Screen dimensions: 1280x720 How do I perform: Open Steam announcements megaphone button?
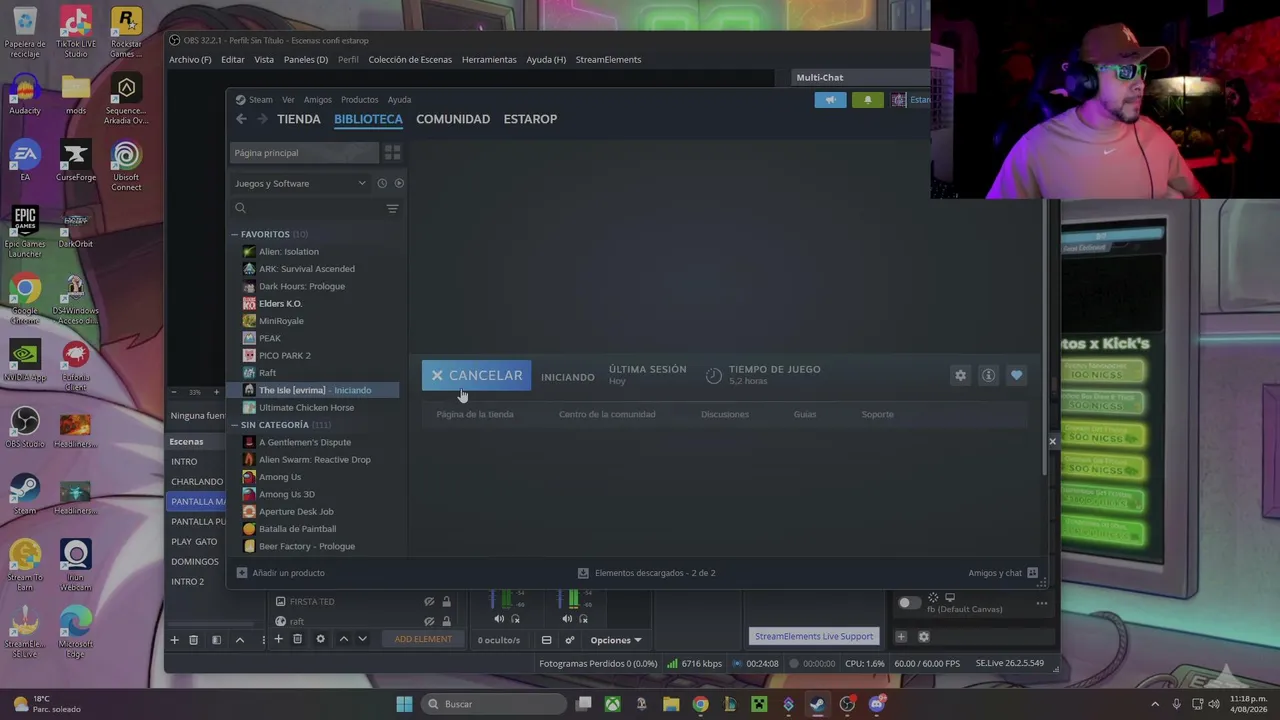pyautogui.click(x=830, y=100)
